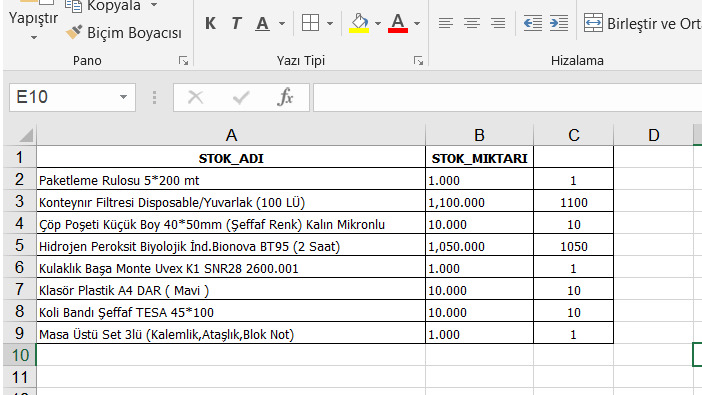Viewport: 702px width, 395px height.
Task: Expand the borders dropdown arrow
Action: click(x=330, y=23)
